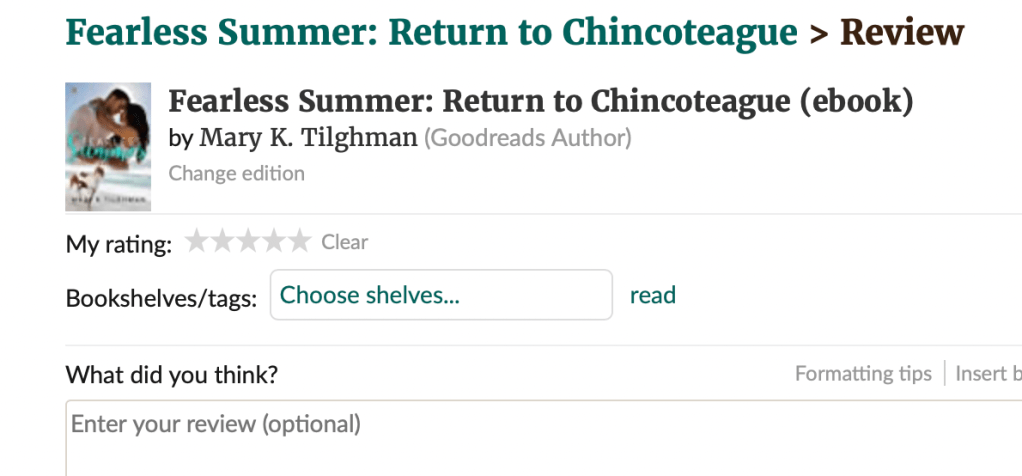Click the '(Goodreads Author)' label

click(x=528, y=137)
